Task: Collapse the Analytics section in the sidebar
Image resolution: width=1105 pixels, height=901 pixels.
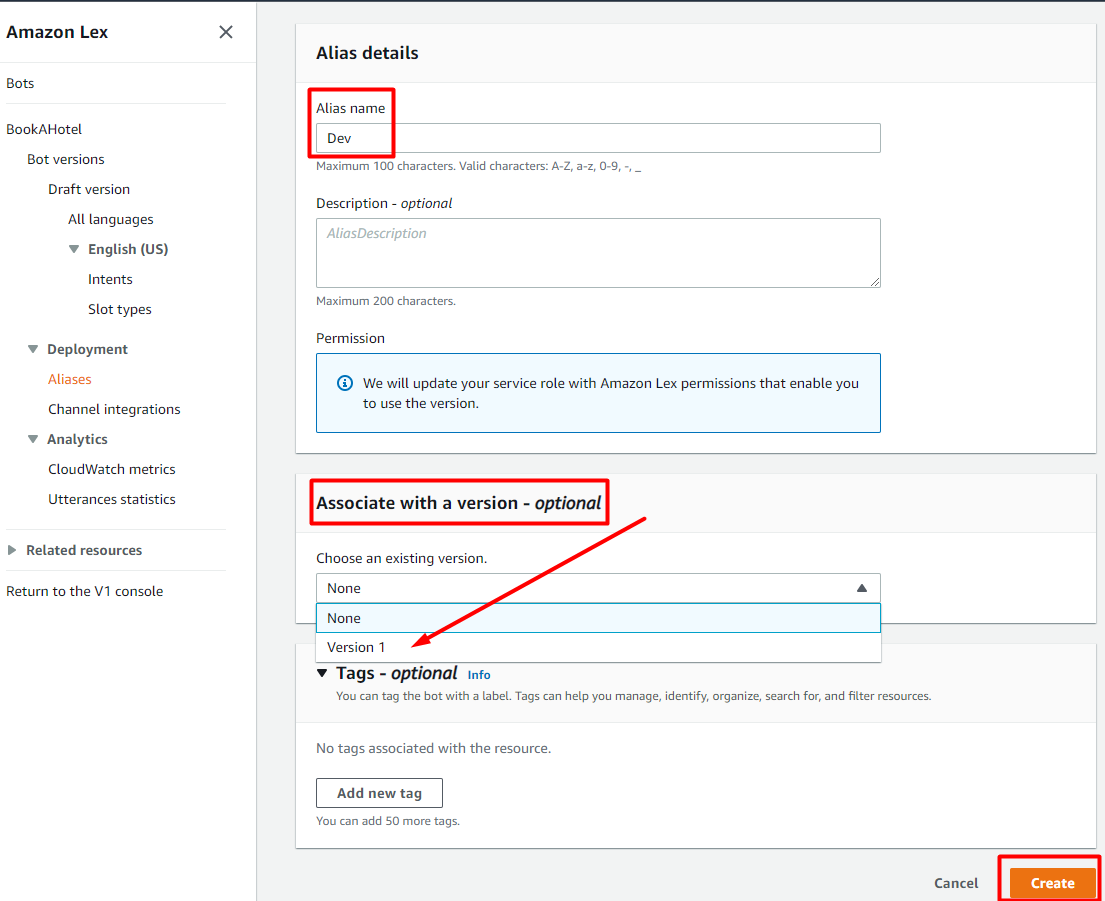Action: pyautogui.click(x=33, y=438)
